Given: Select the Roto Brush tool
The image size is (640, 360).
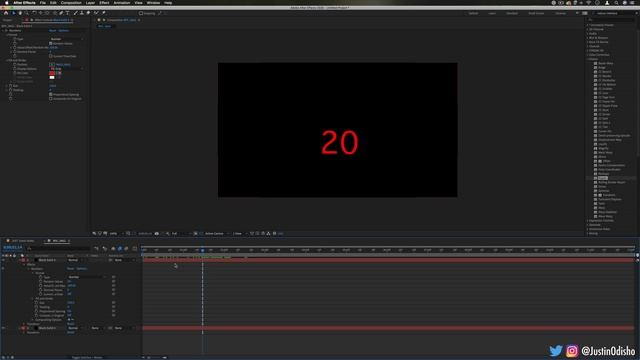Looking at the screenshot, I should pos(96,13).
